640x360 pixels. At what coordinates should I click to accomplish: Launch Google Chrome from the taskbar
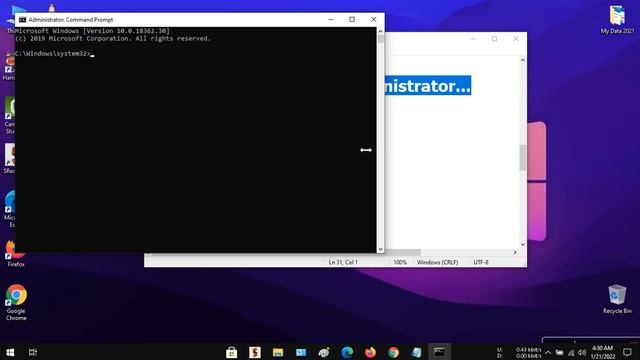click(393, 352)
